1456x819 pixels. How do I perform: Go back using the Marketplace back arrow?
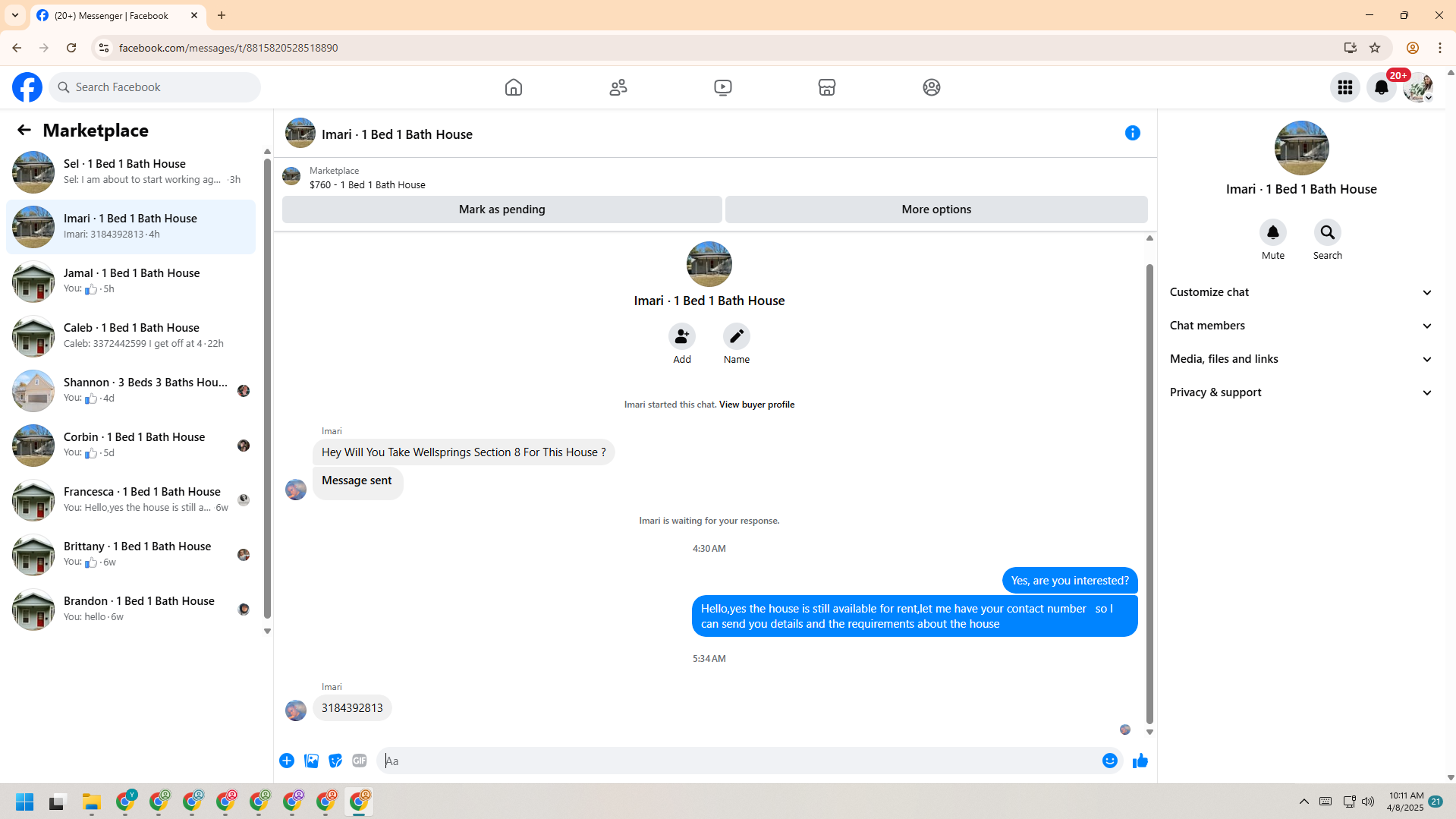[x=24, y=130]
